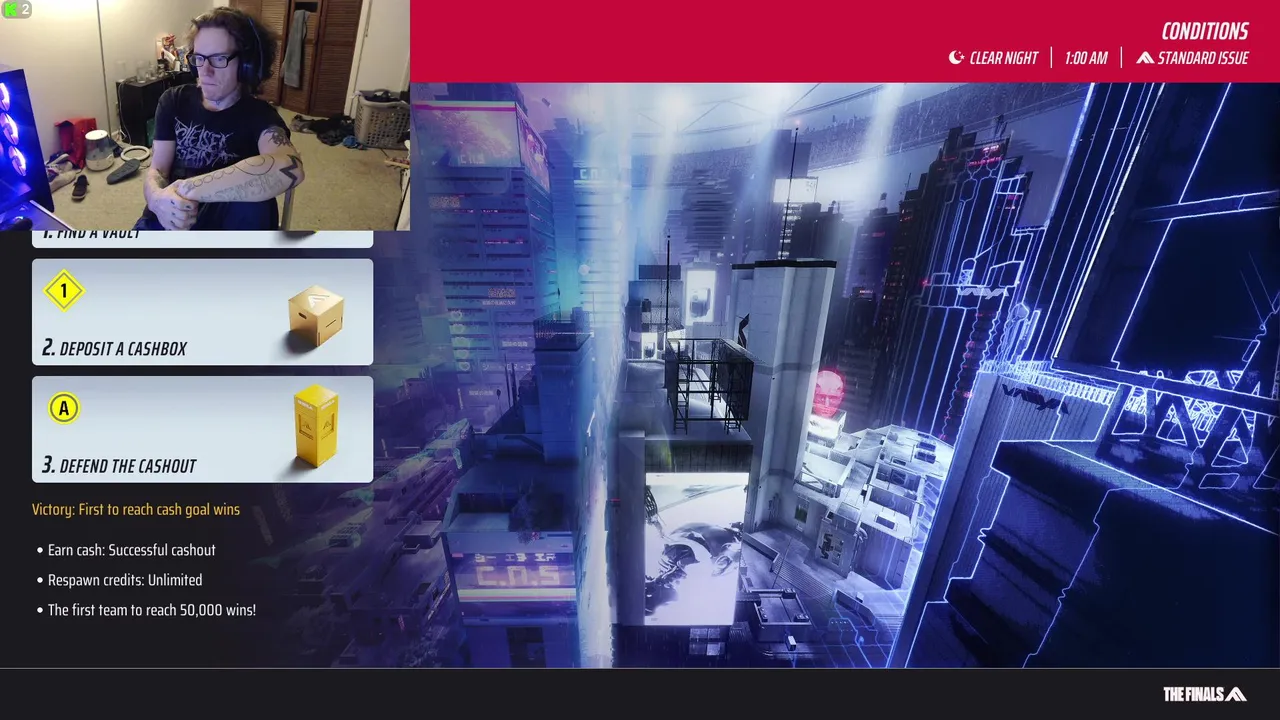
Task: Click the yellow diamond number 1 marker
Action: click(x=64, y=291)
